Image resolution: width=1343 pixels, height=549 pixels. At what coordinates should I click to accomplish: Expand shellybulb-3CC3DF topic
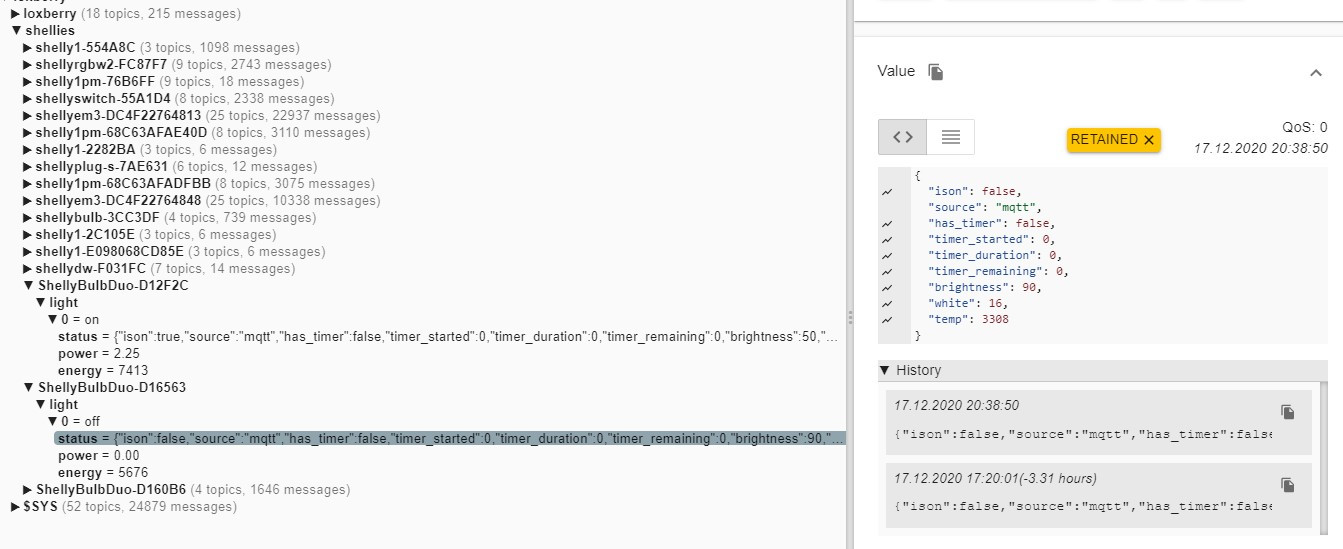tap(27, 218)
